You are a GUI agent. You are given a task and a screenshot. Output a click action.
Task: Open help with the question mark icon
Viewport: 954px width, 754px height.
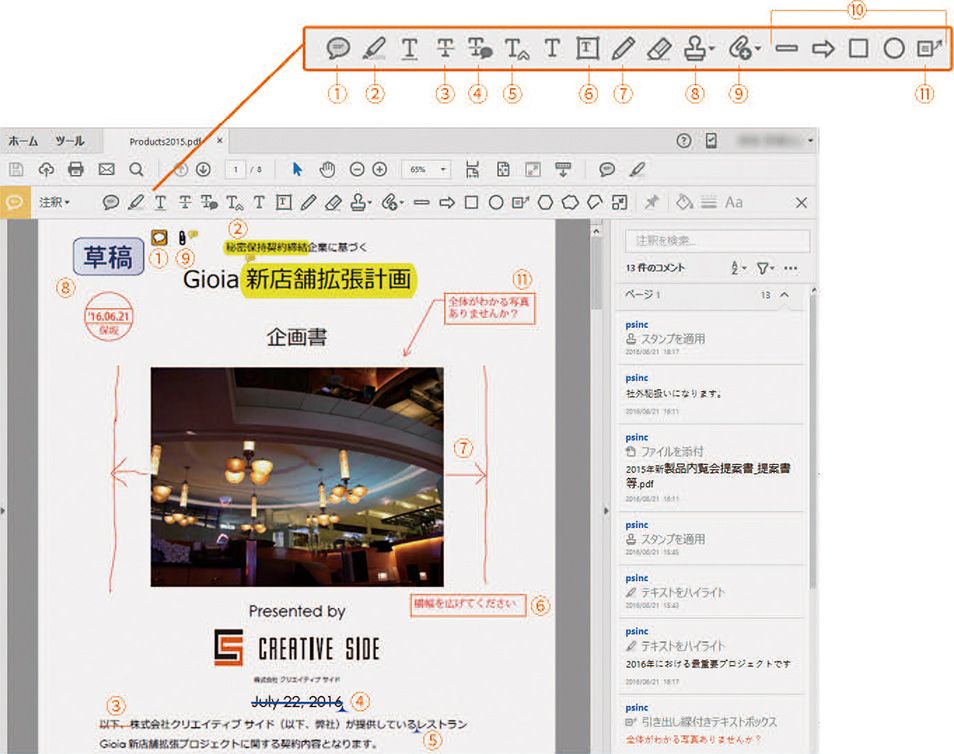[x=684, y=141]
